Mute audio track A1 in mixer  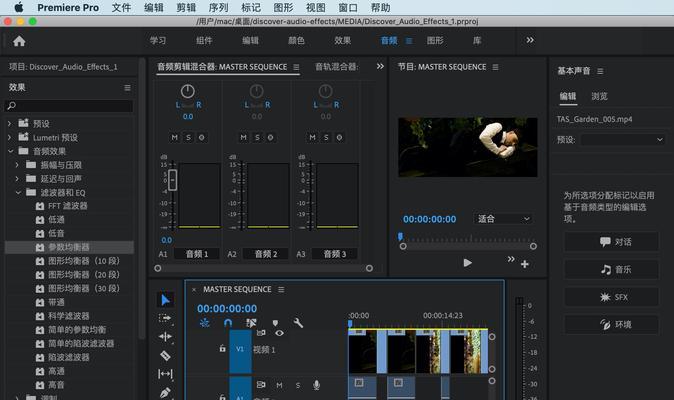(174, 137)
